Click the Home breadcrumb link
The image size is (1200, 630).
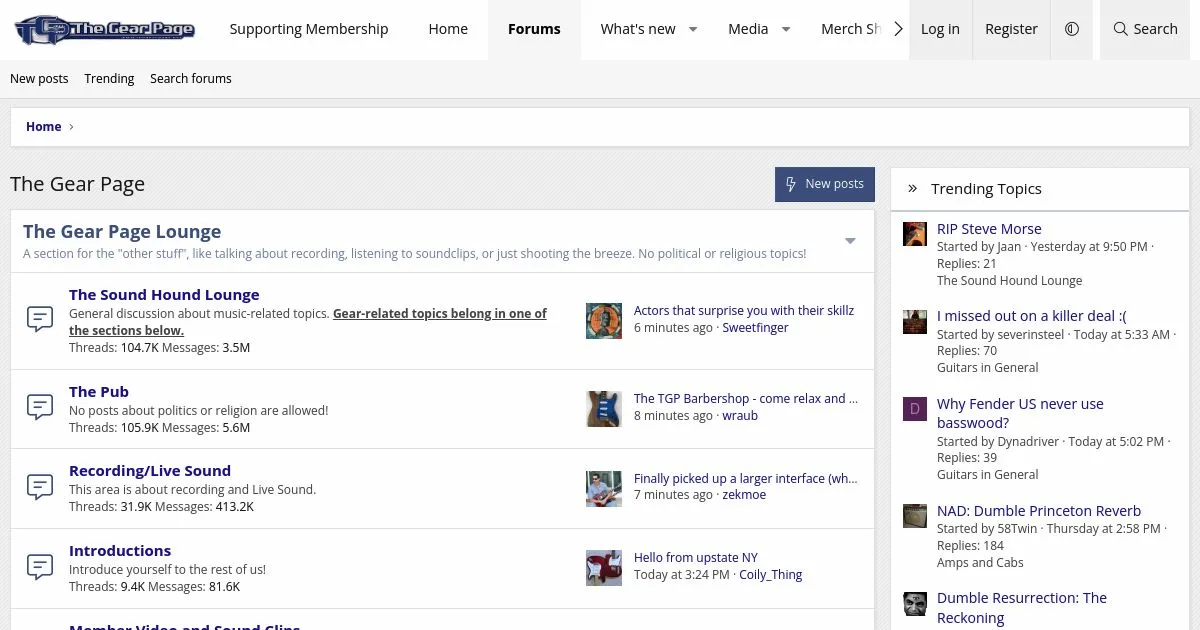(44, 127)
